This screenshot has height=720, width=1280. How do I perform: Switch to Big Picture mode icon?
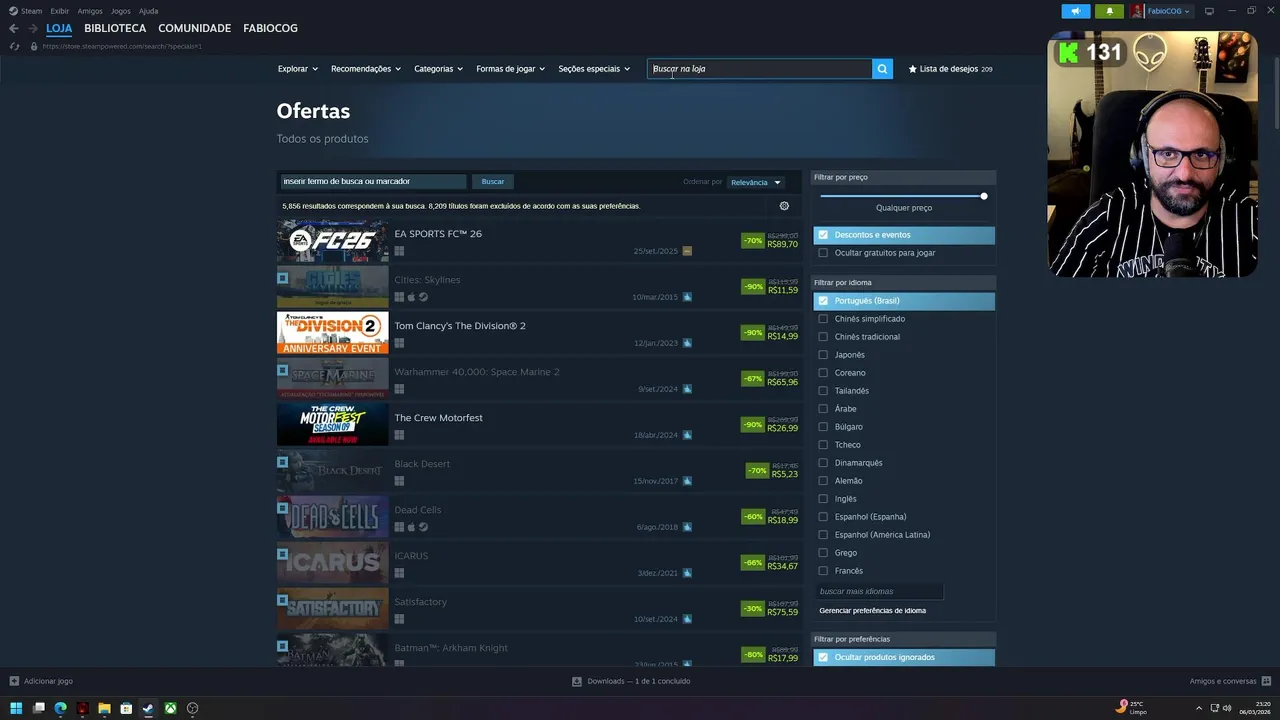click(1209, 11)
